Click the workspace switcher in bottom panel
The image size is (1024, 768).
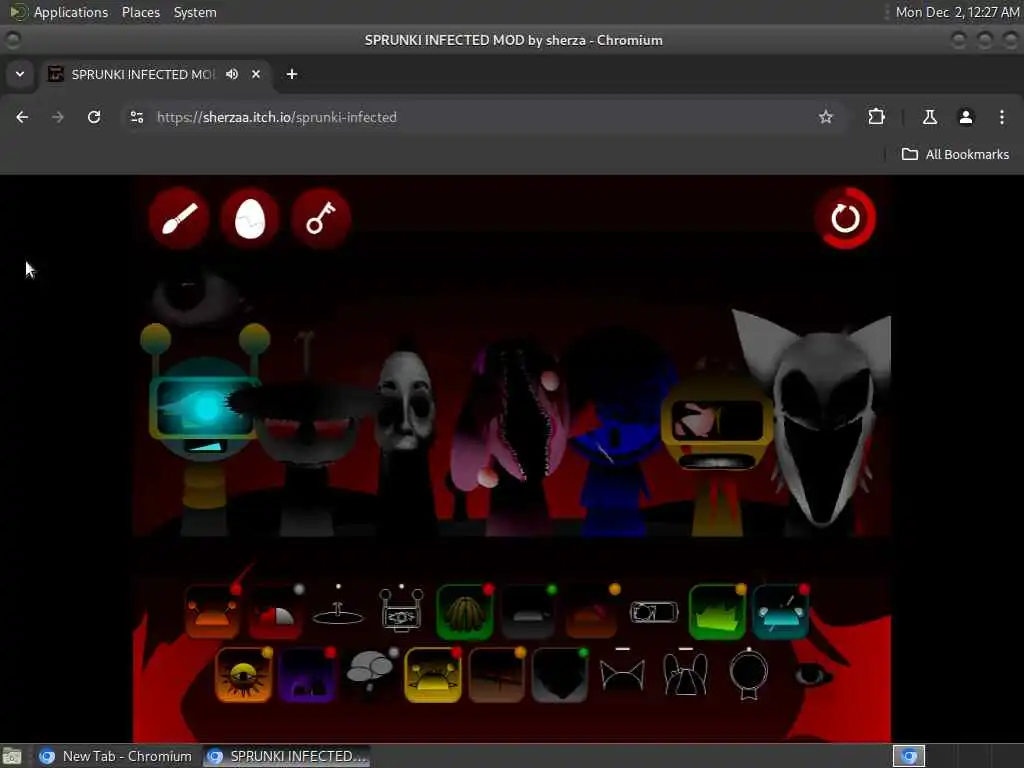pyautogui.click(x=909, y=756)
